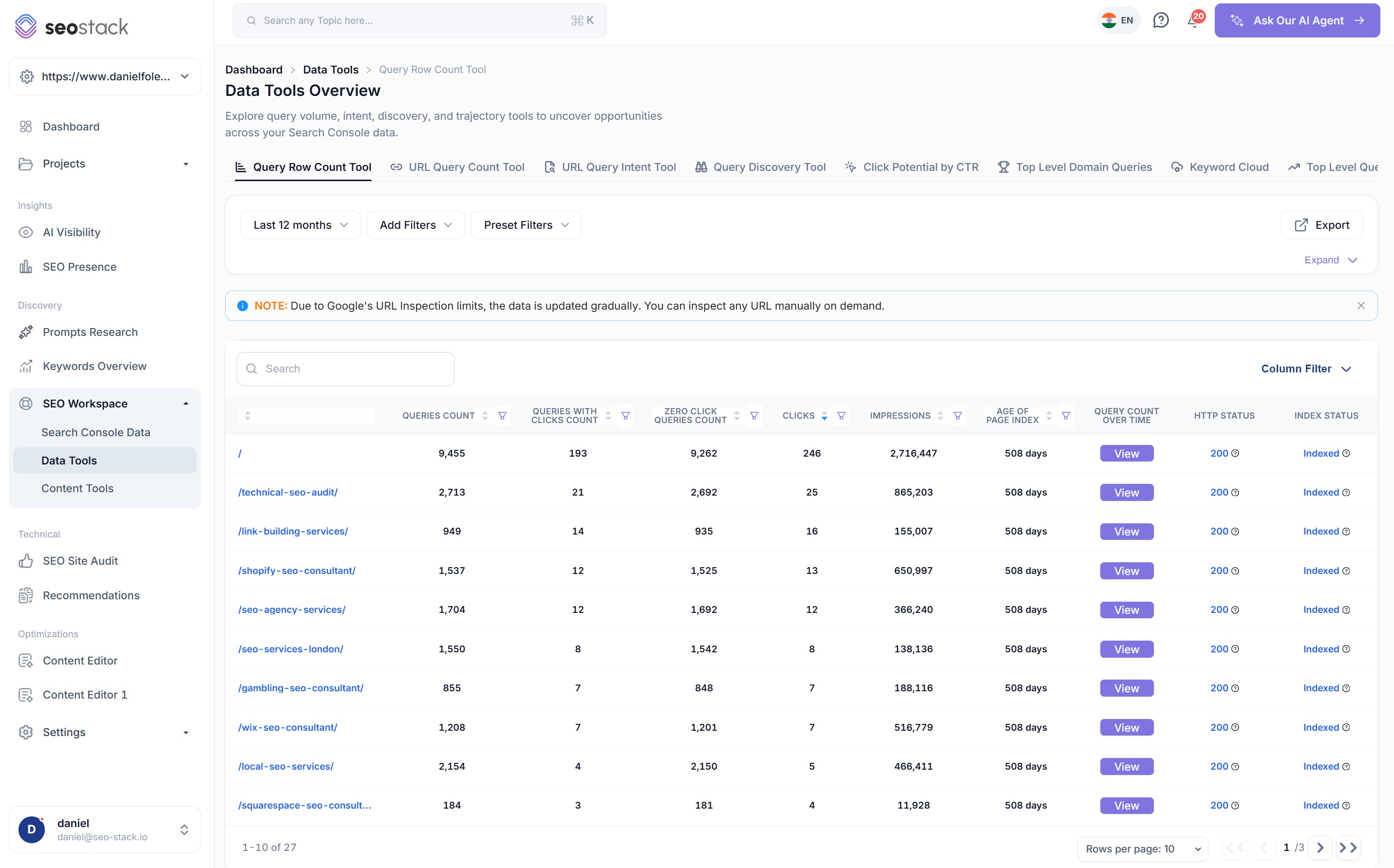The image size is (1394, 868).
Task: Jump to last page double arrow
Action: coord(1348,848)
